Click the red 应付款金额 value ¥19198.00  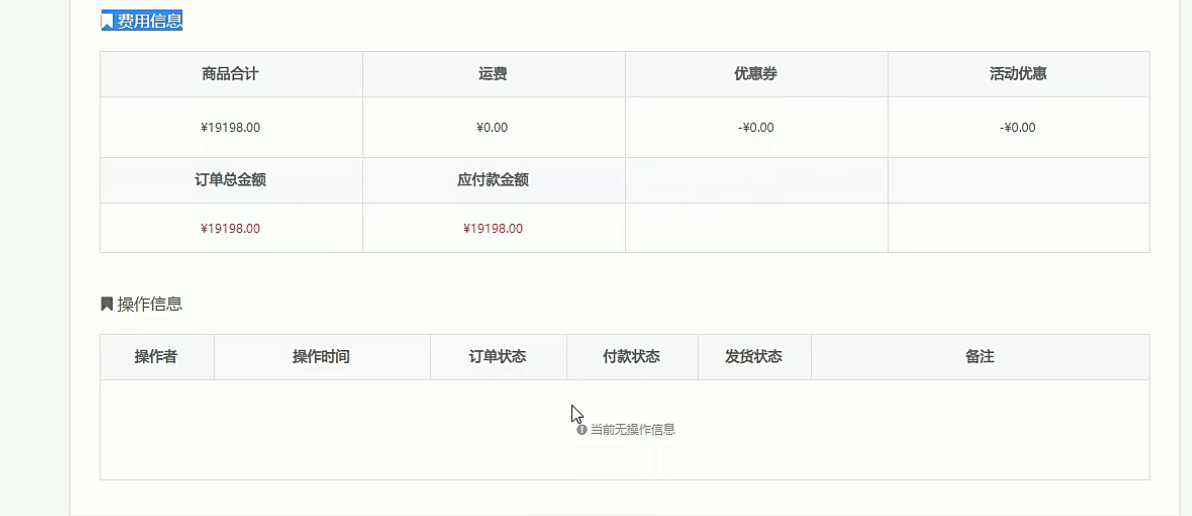coord(493,228)
